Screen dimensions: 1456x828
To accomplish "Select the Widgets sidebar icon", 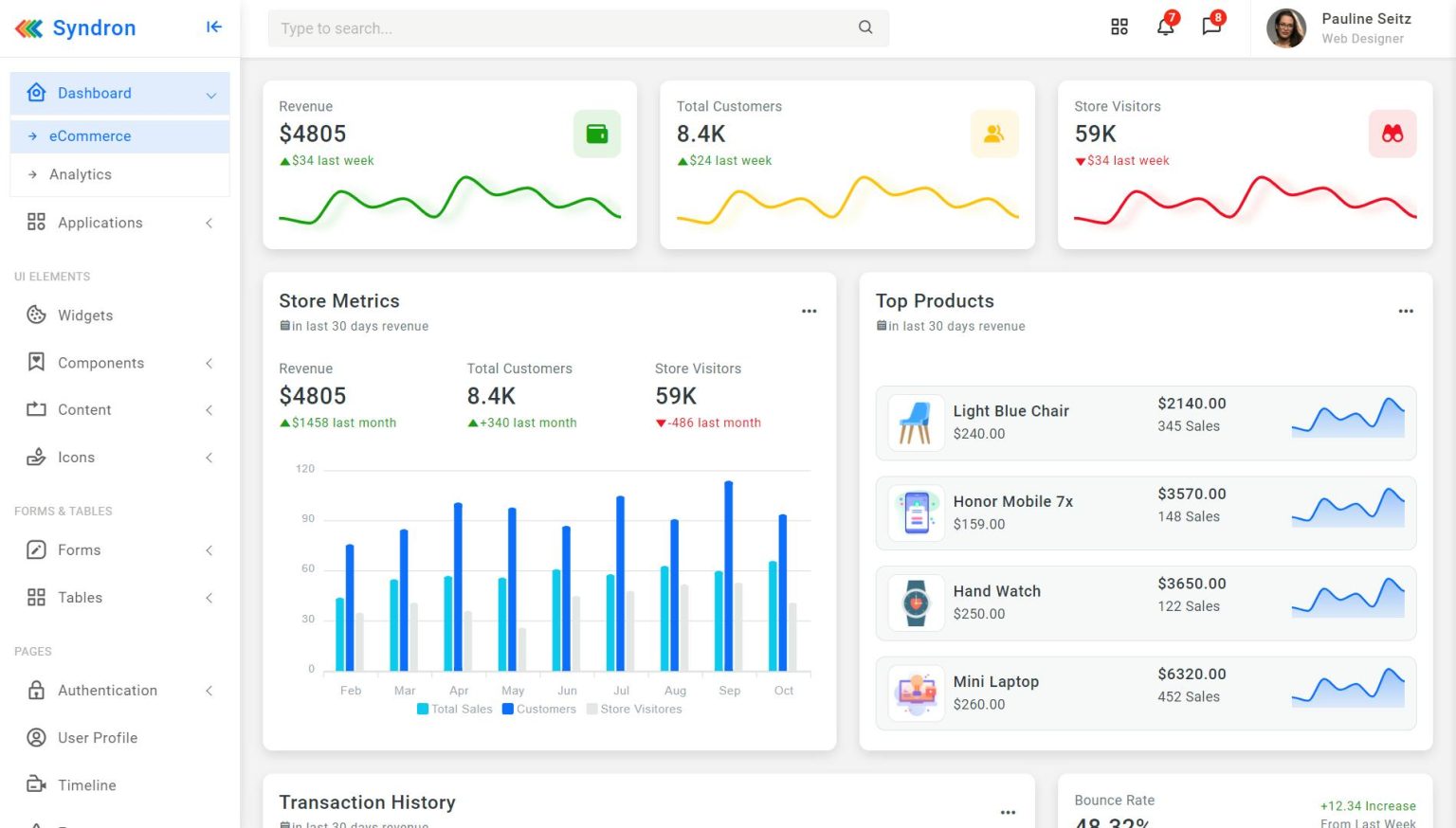I will tap(35, 315).
